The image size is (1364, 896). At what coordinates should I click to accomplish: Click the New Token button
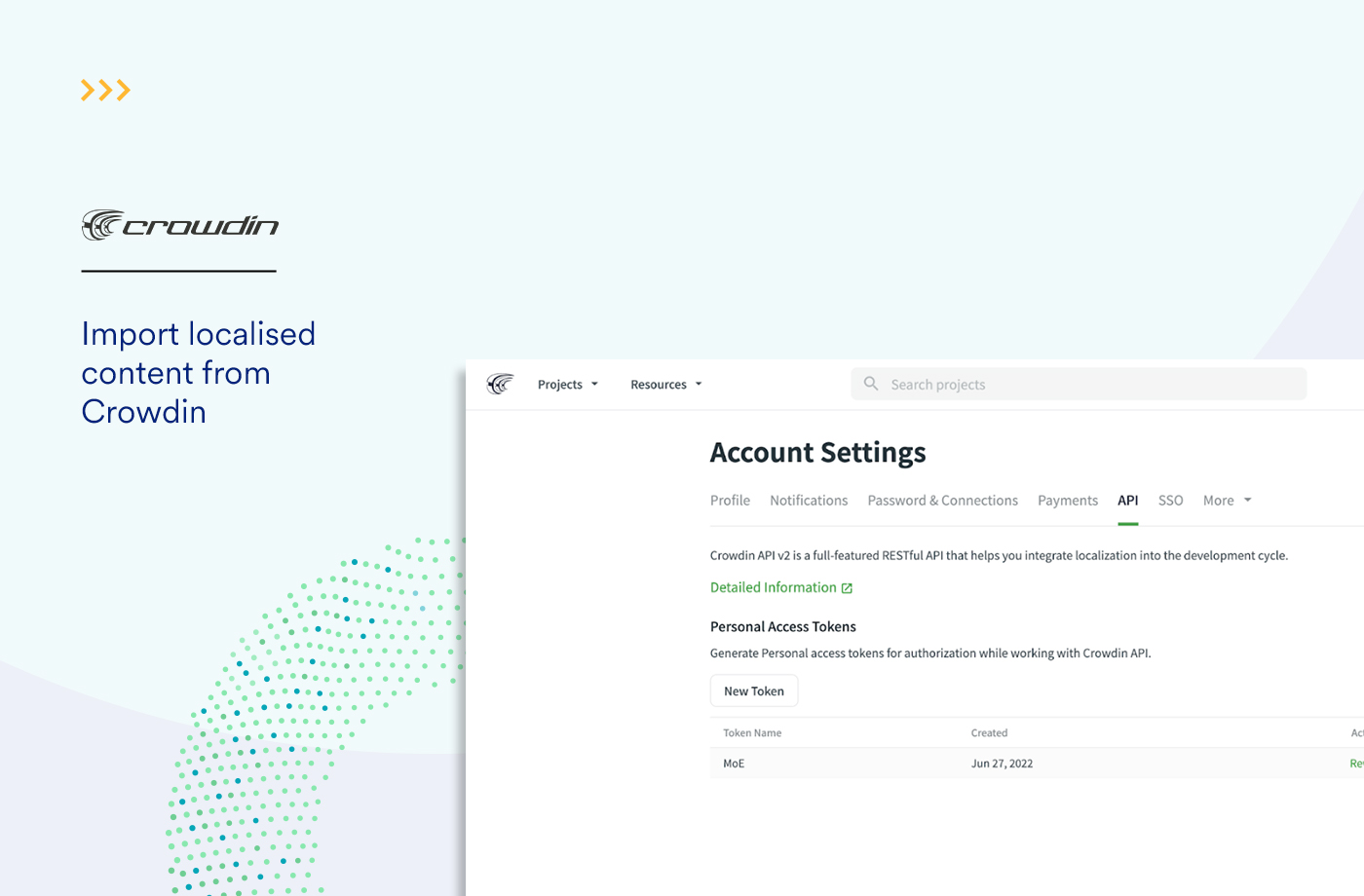click(753, 690)
